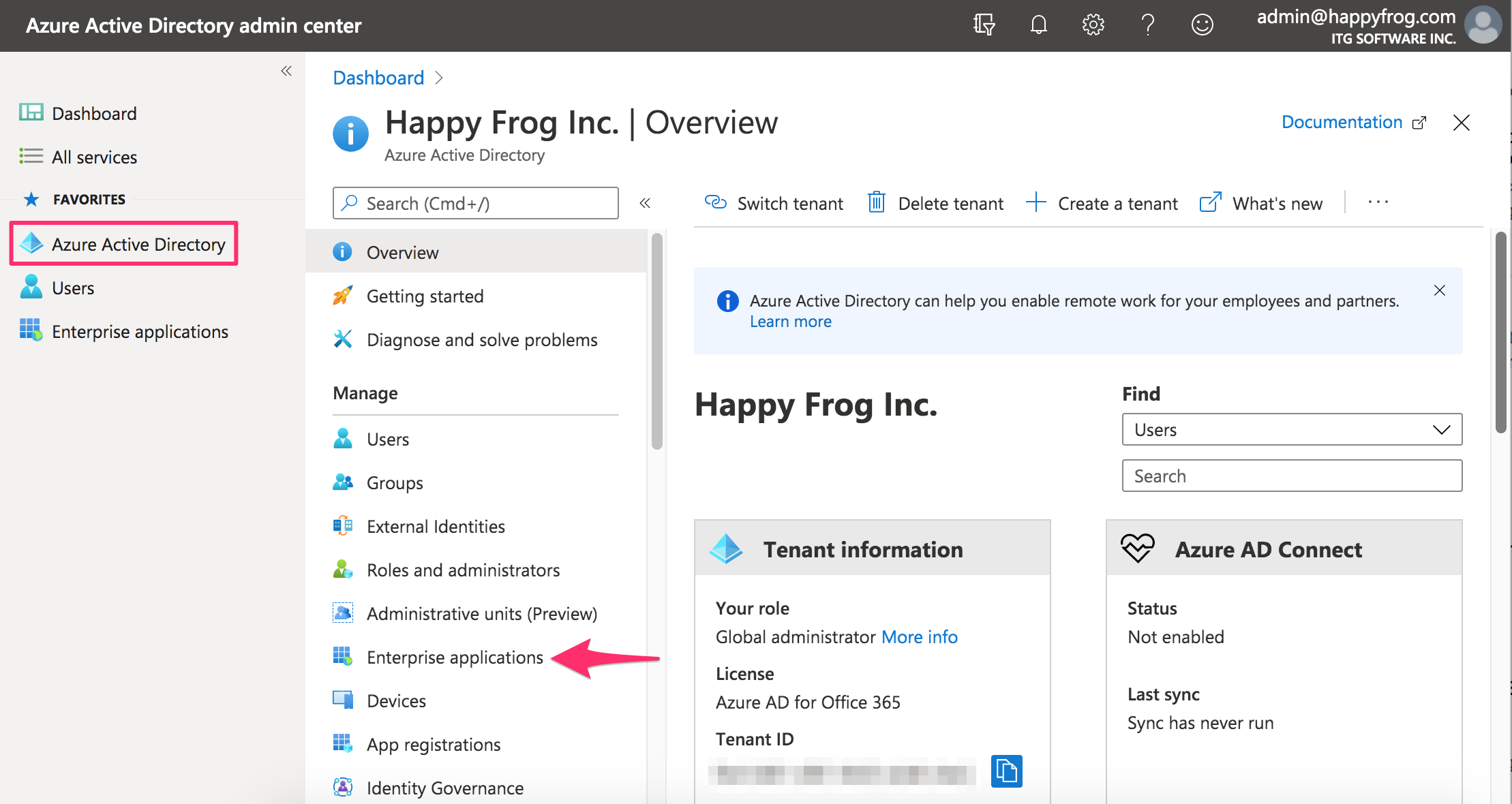The height and width of the screenshot is (804, 1512).
Task: Open the more commands ellipsis
Action: point(1378,202)
